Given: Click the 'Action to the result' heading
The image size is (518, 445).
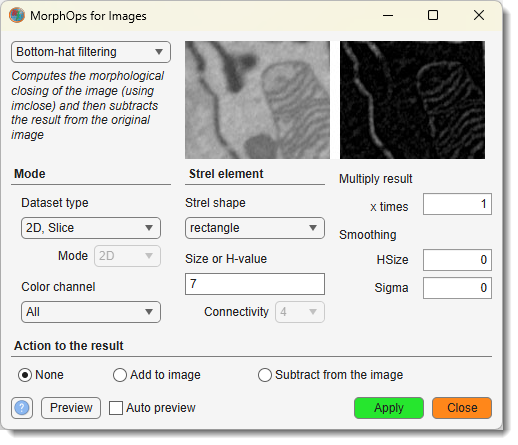Looking at the screenshot, I should [x=69, y=346].
